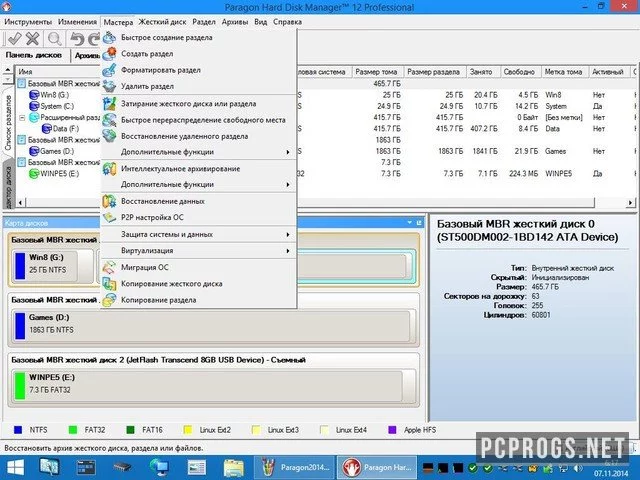Viewport: 640px width, 480px height.
Task: Click the Apple HFS purple legend swatch
Action: coord(392,430)
